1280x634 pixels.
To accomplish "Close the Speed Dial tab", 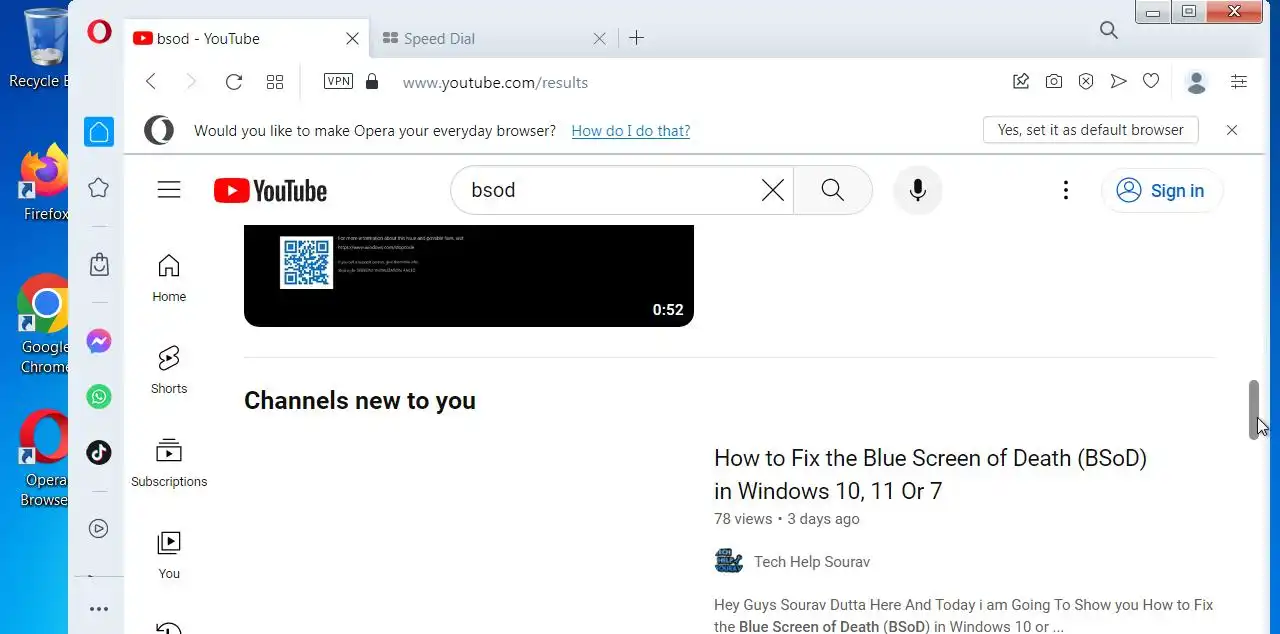I will [599, 38].
